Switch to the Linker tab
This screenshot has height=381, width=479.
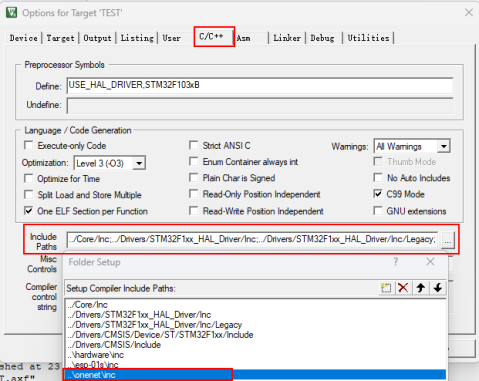tap(287, 38)
